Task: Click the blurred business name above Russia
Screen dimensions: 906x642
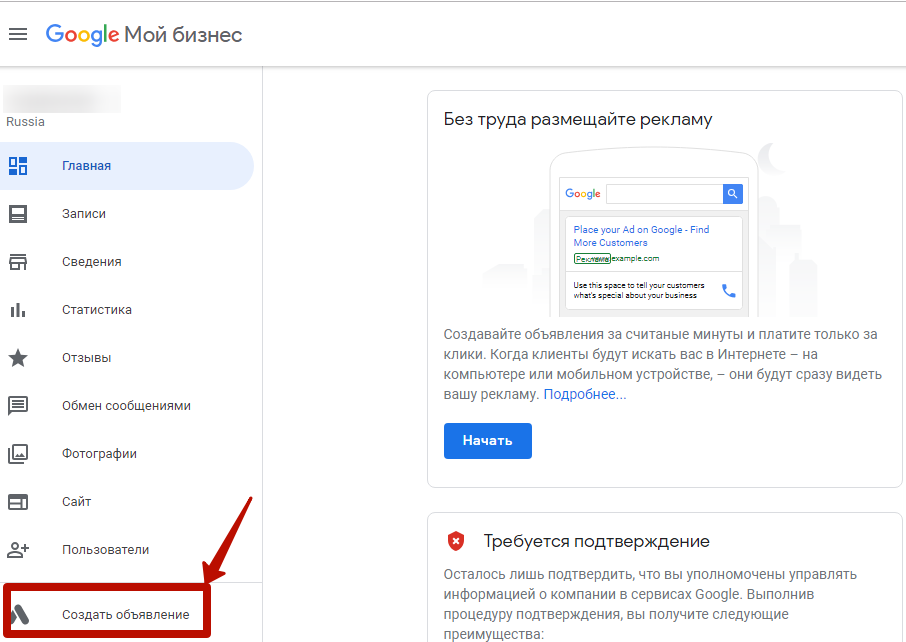Action: click(62, 99)
